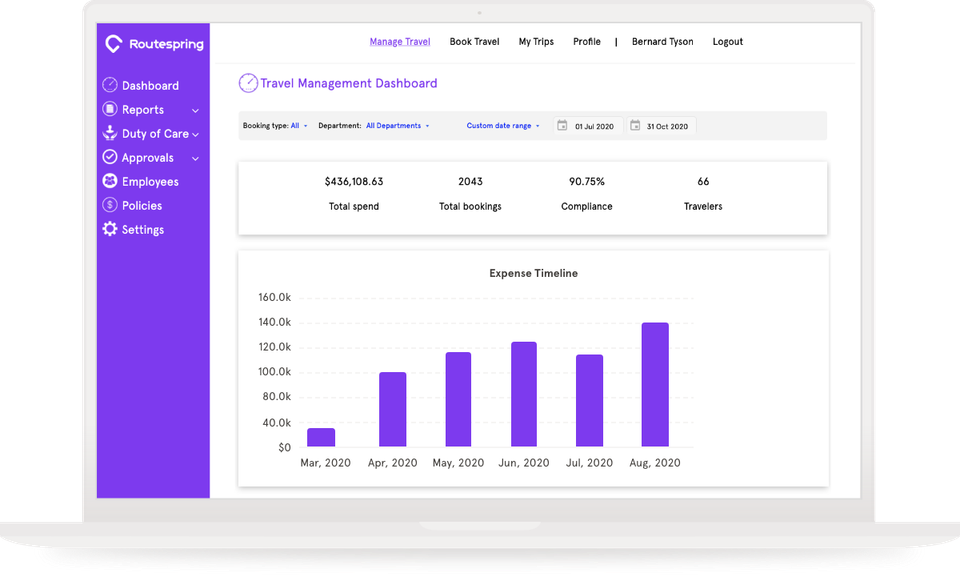
Task: Click the Employees people icon
Action: (110, 181)
